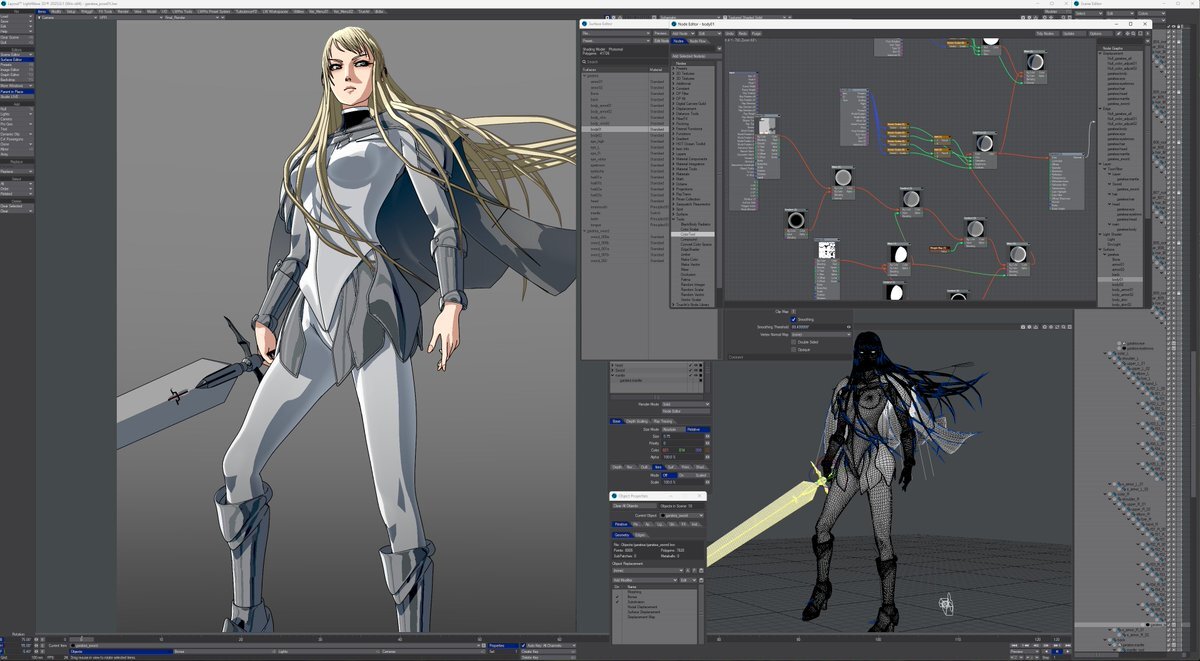Screen dimensions: 1200x661
Task: Open the Add Node dropdown
Action: (683, 33)
